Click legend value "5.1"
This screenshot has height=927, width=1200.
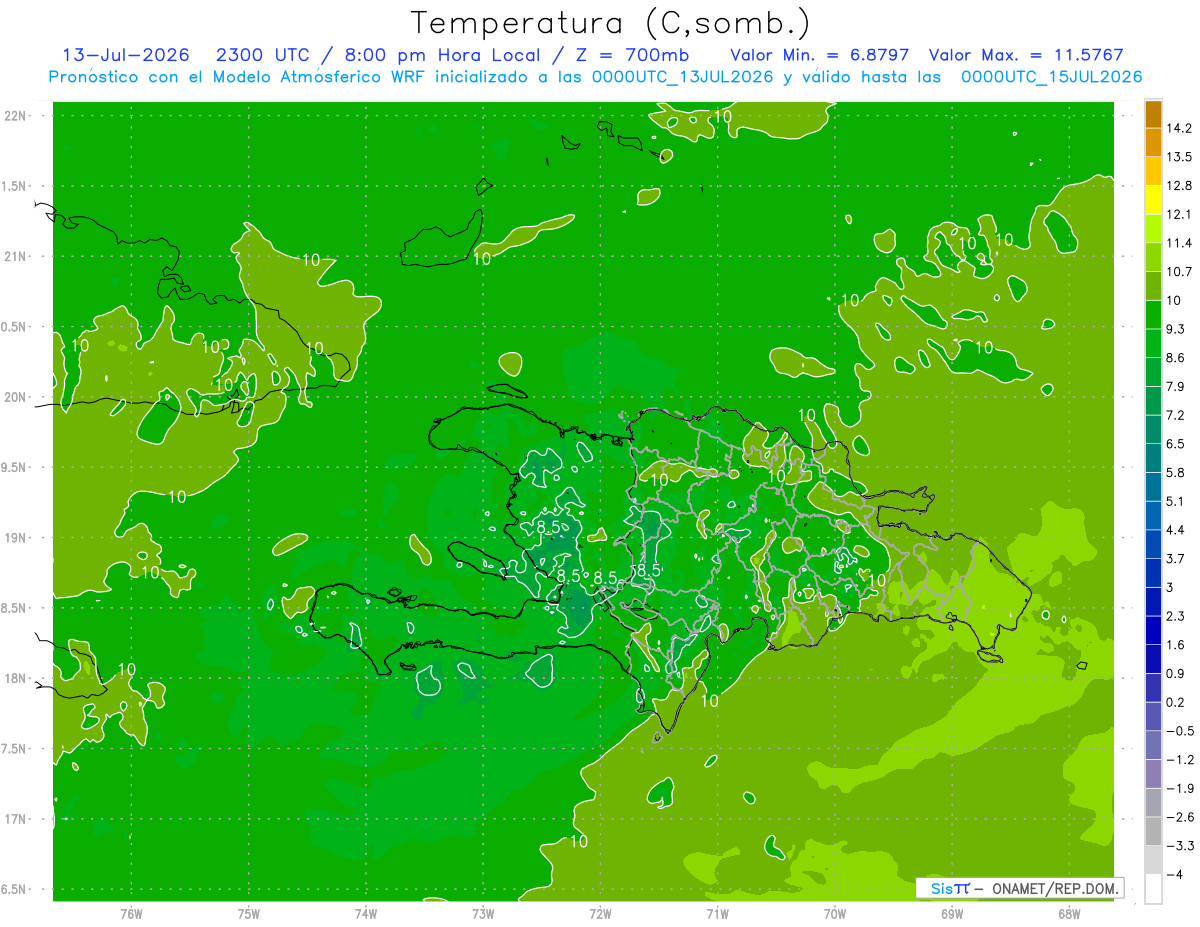(1176, 501)
